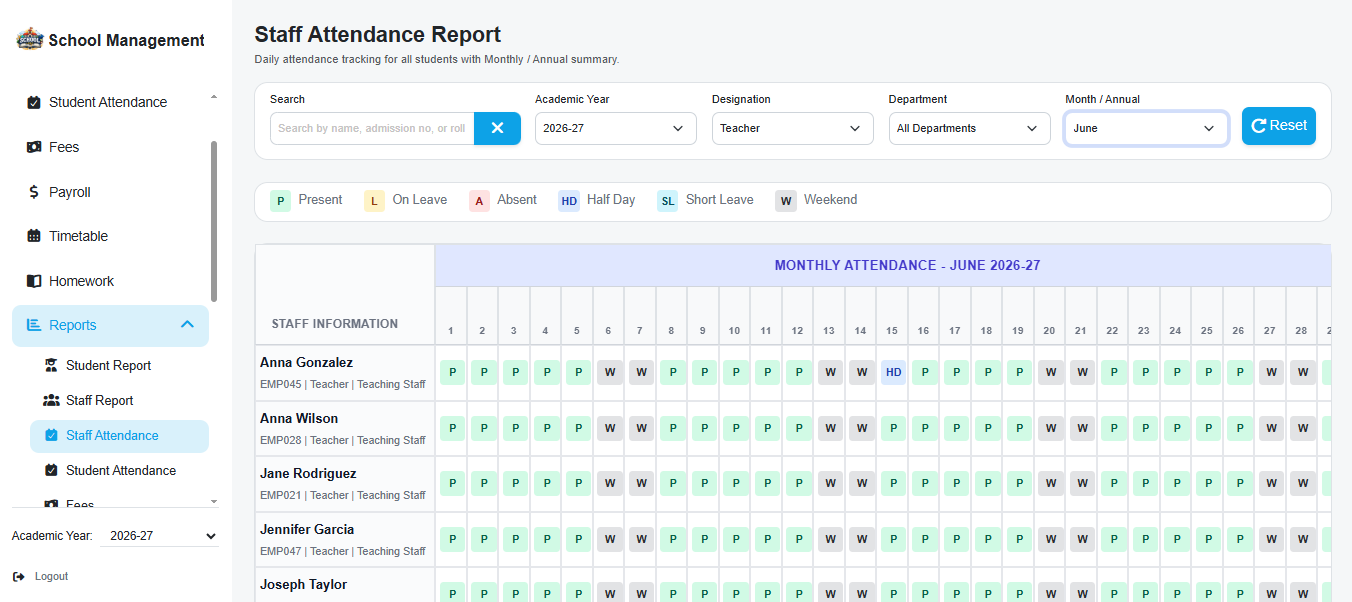1352x602 pixels.
Task: Click the School Management logo icon
Action: coord(30,40)
